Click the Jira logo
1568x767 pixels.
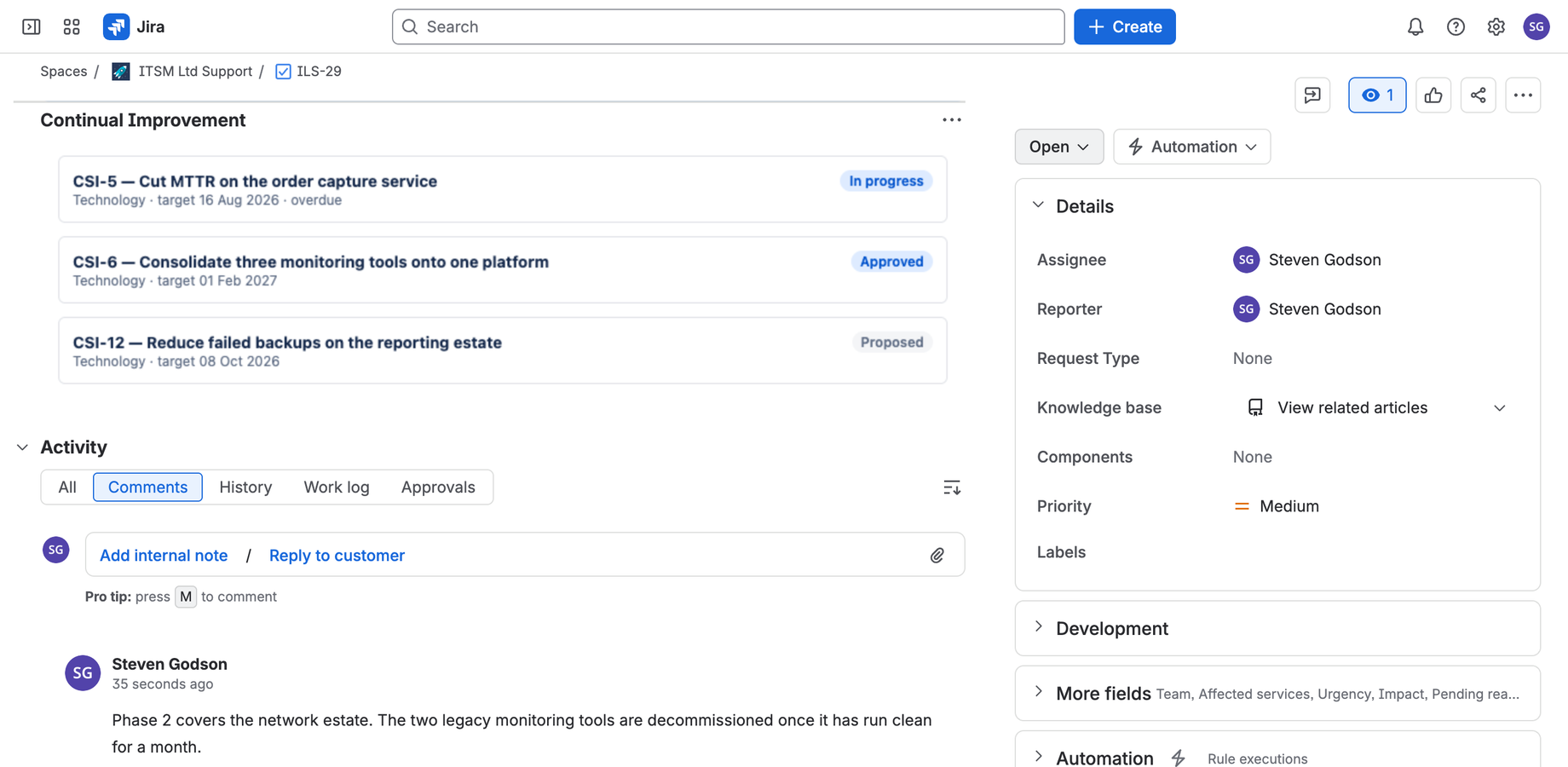[x=134, y=26]
